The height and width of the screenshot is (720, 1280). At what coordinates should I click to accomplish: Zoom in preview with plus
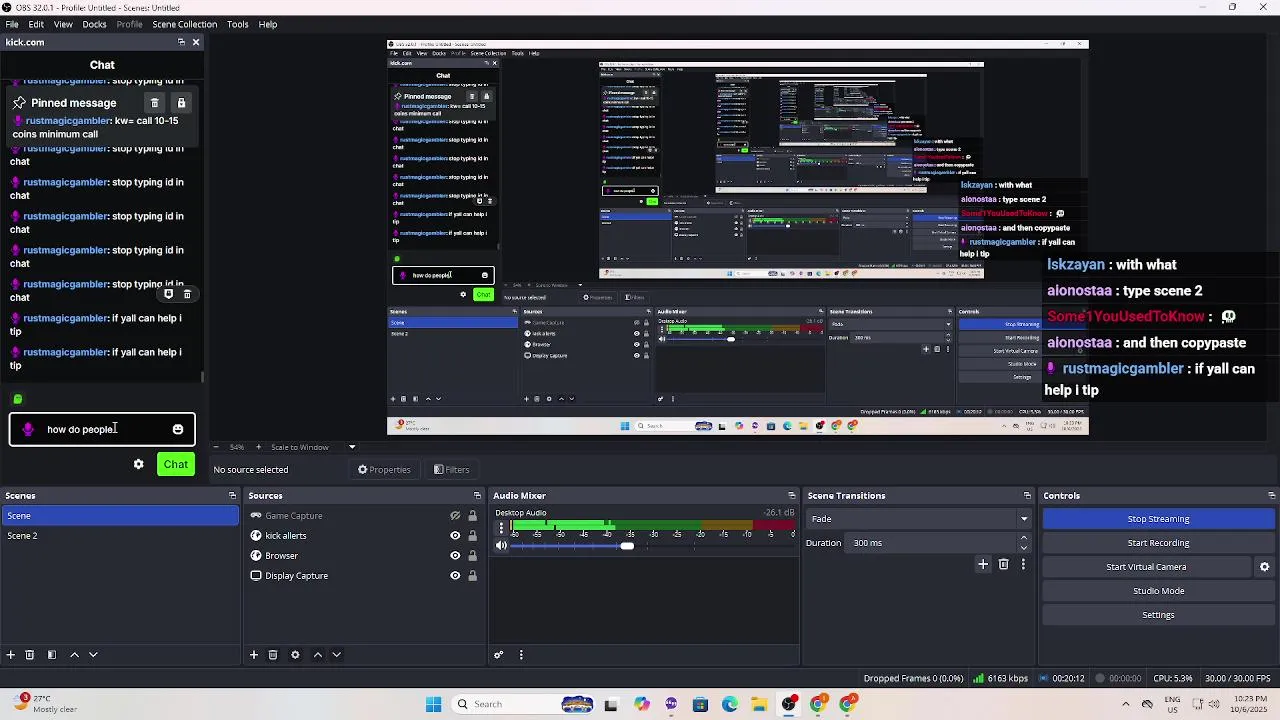pyautogui.click(x=258, y=447)
